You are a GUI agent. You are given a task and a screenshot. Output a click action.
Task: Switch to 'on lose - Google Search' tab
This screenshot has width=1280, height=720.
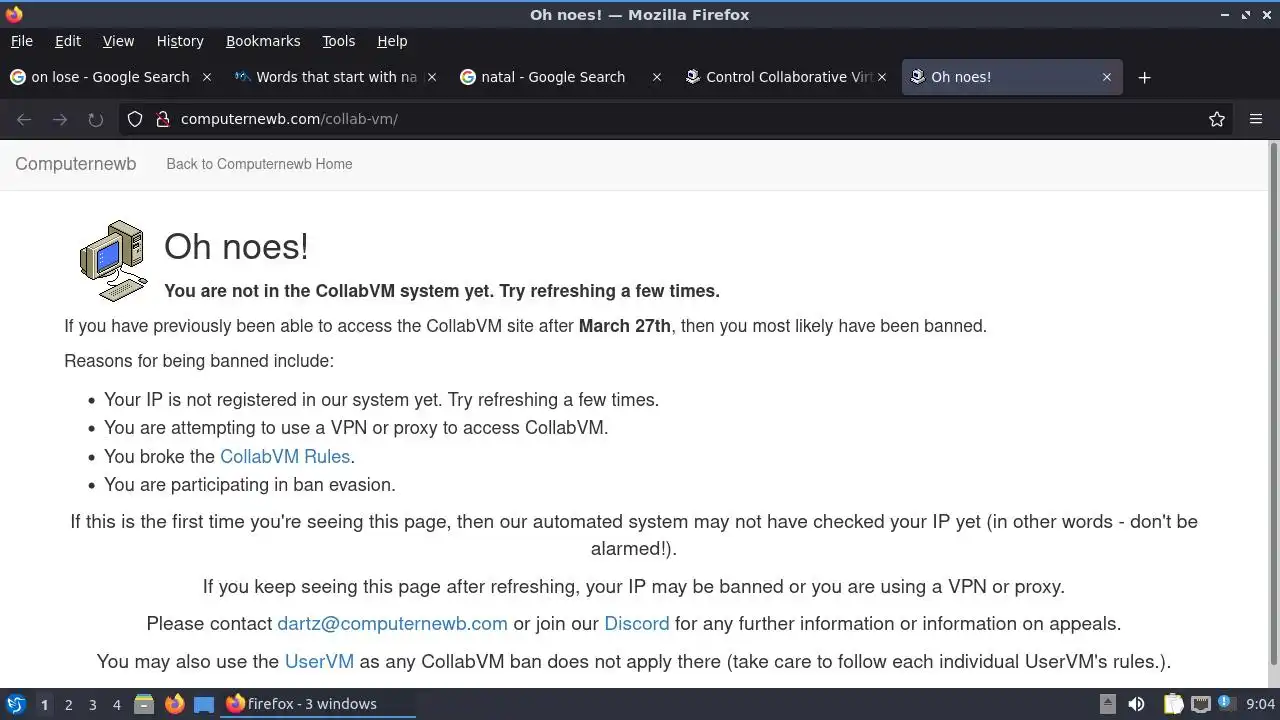click(x=110, y=77)
